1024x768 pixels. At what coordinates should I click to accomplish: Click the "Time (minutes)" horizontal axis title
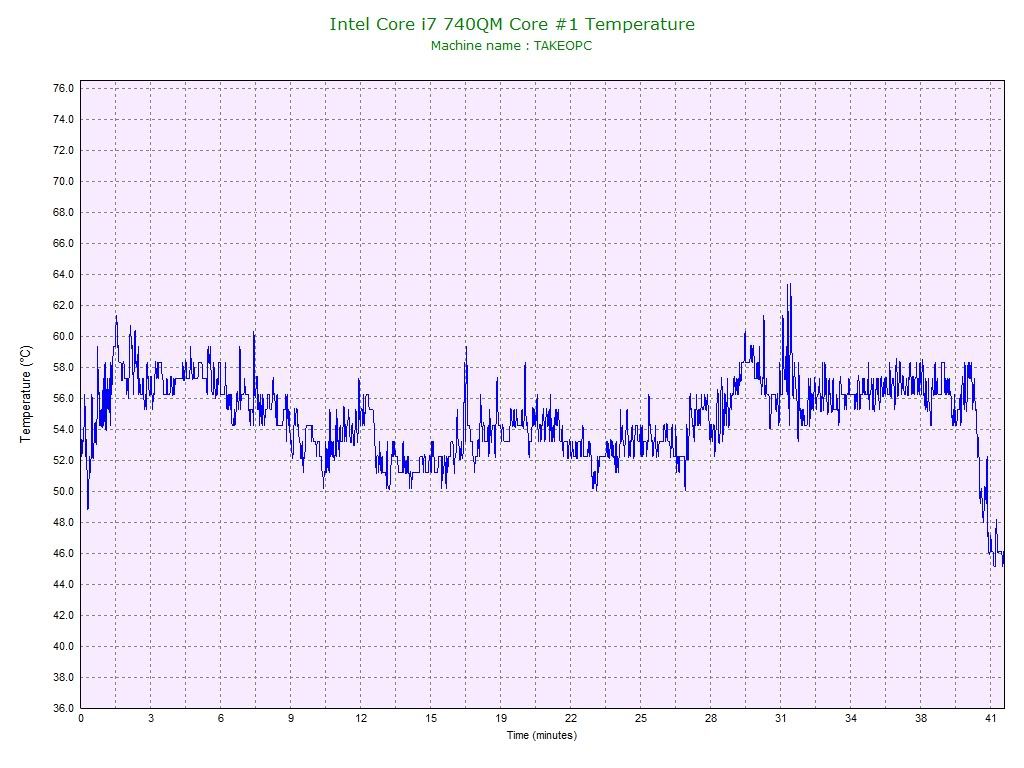542,735
